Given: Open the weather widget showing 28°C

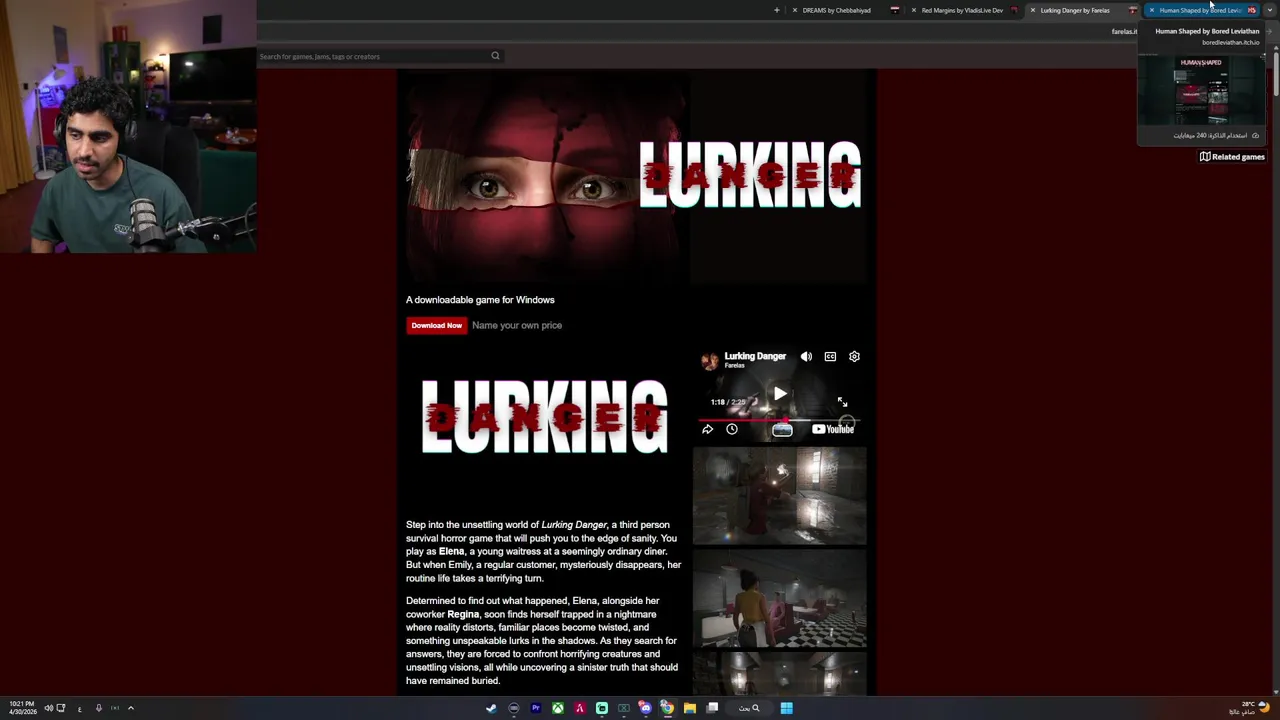Looking at the screenshot, I should click(1251, 708).
